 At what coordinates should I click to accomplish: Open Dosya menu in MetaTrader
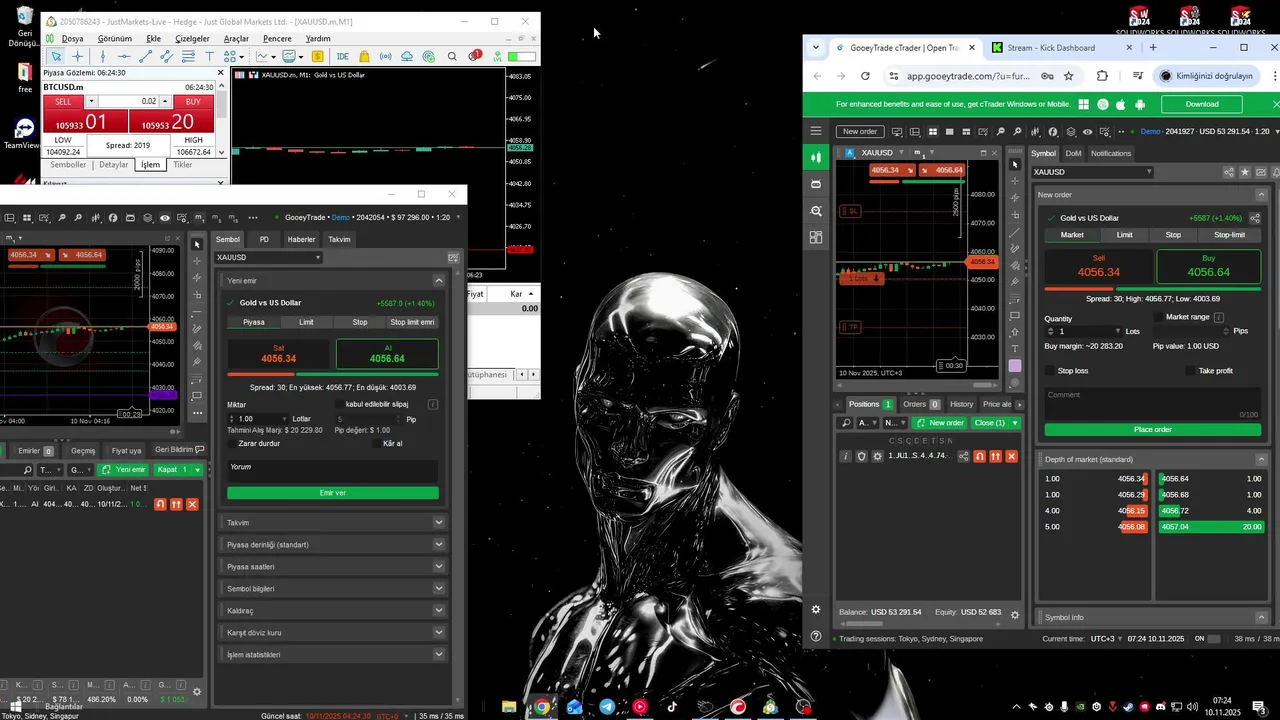[x=72, y=39]
